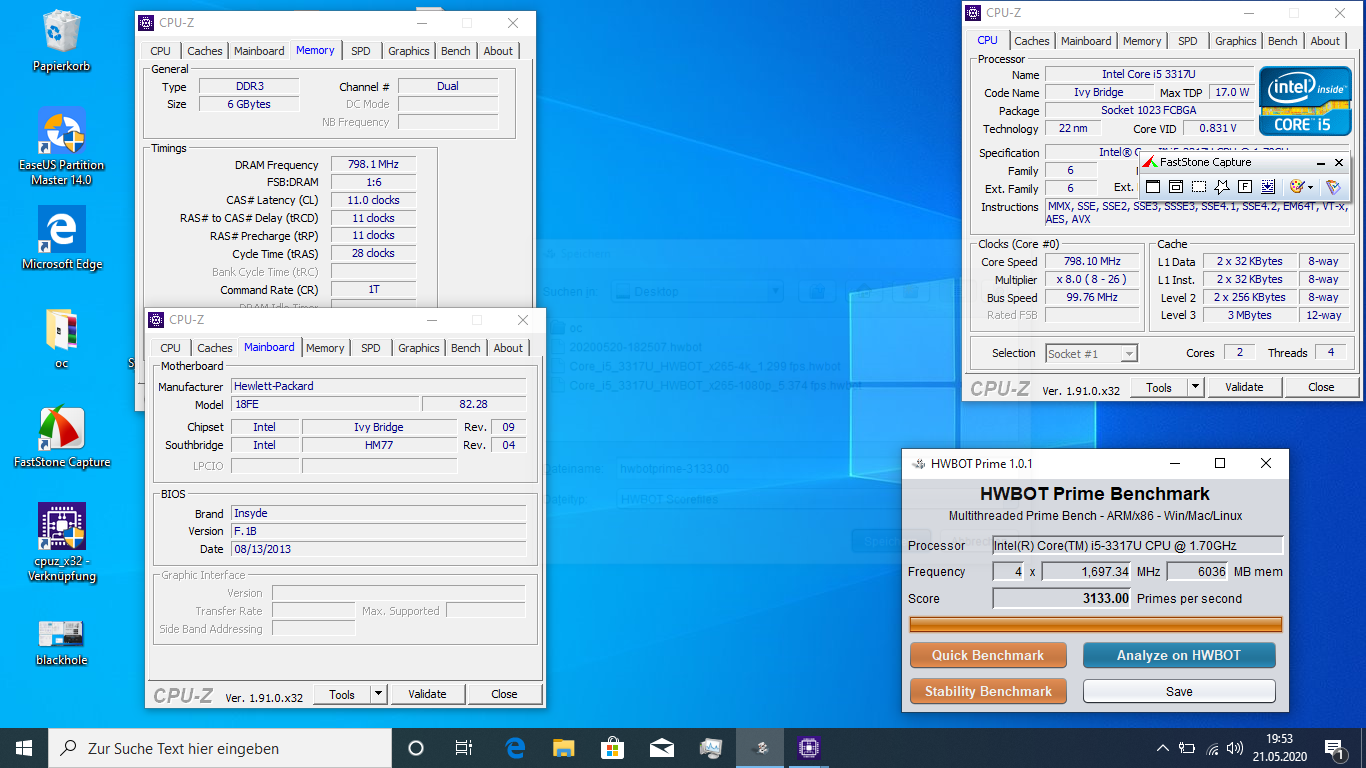Click Validate in the Mainboard window
Viewport: 1366px width, 768px height.
(427, 694)
